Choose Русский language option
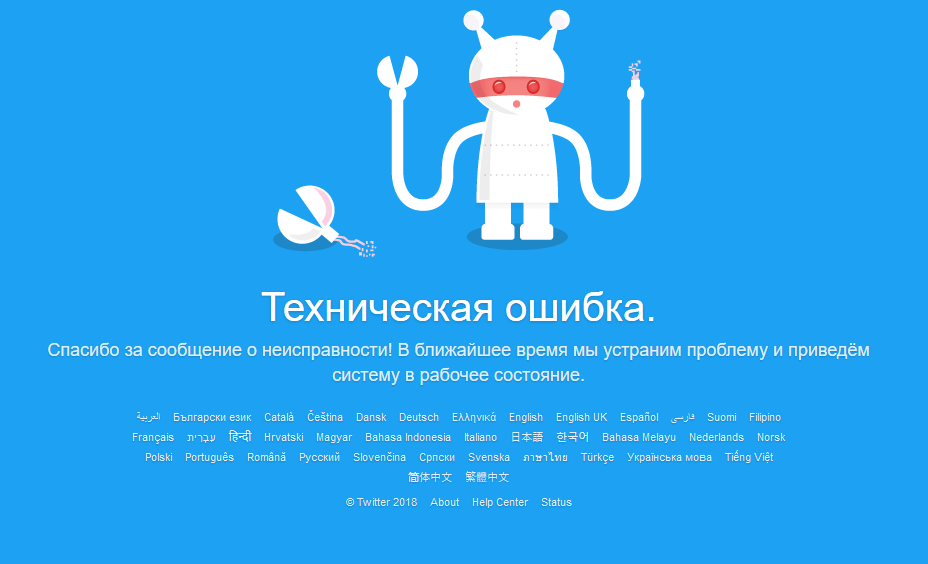928x564 pixels. [x=319, y=457]
